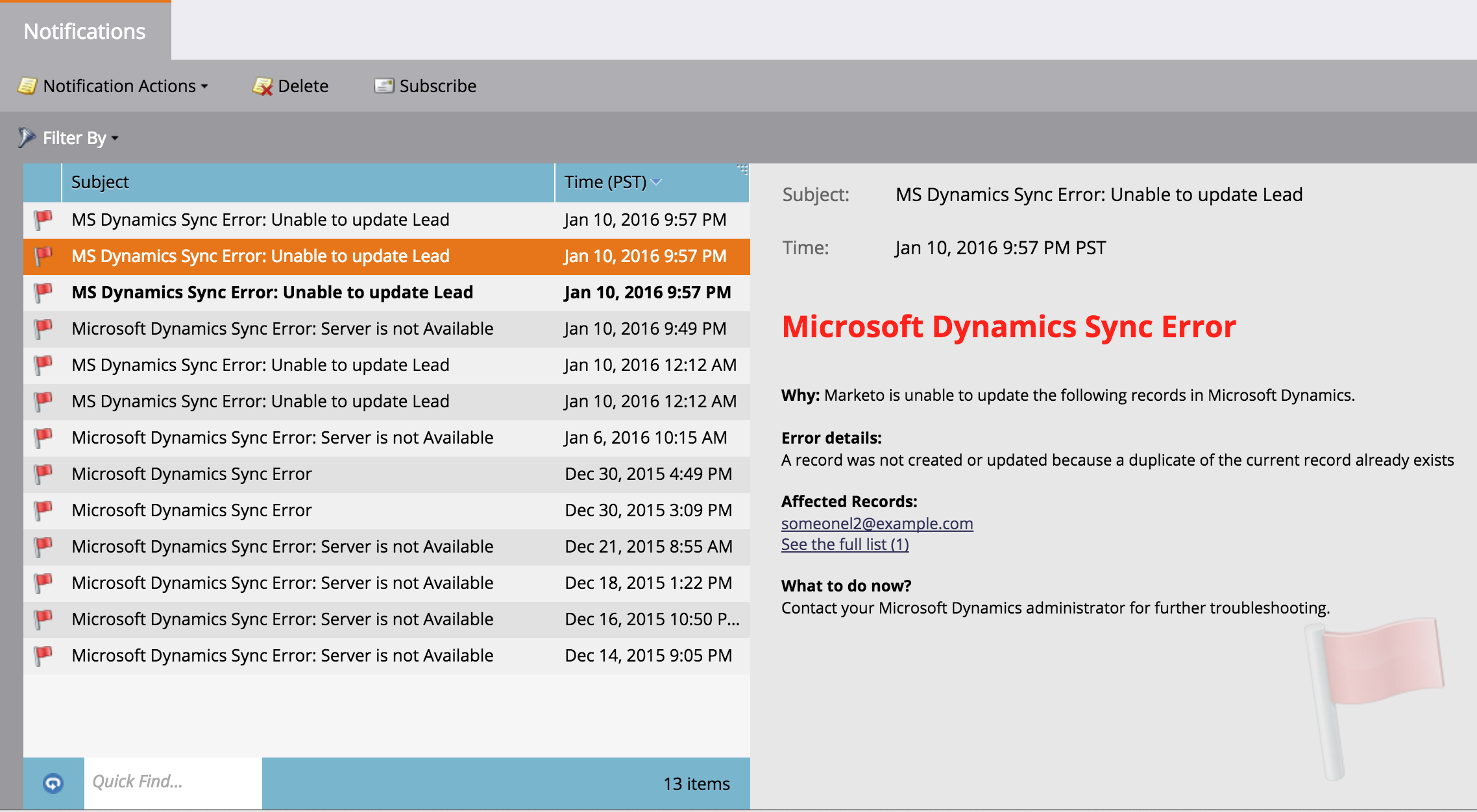
Task: Click the Delete icon in toolbar
Action: [262, 86]
